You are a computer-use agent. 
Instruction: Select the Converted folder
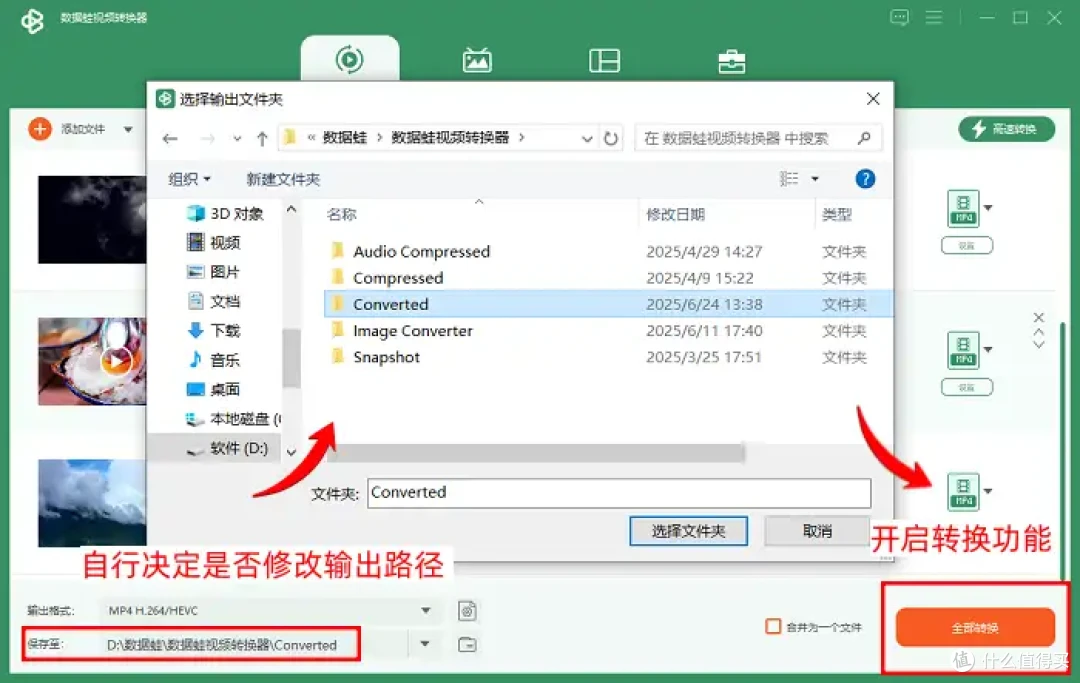tap(608, 304)
